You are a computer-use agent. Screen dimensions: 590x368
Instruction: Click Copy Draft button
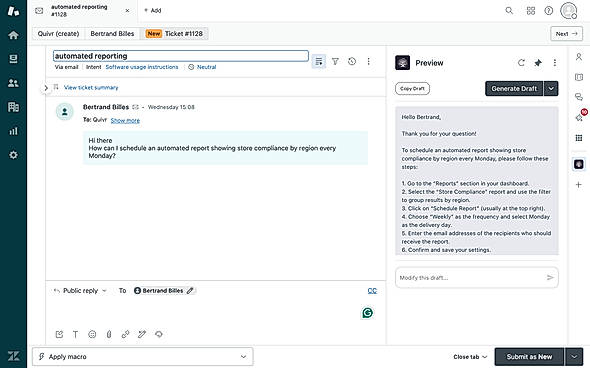point(412,88)
